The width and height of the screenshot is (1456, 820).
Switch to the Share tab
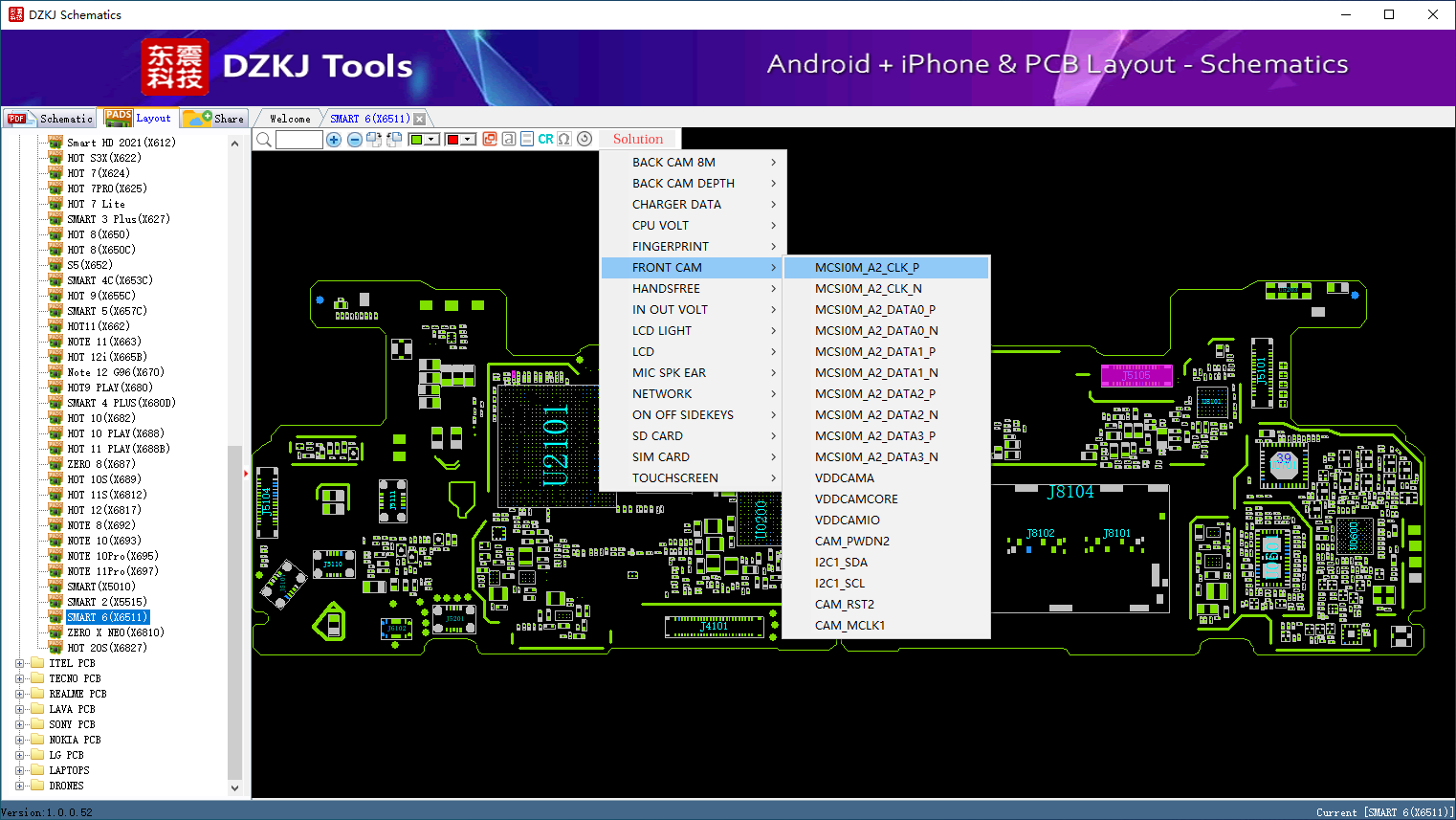[x=214, y=119]
